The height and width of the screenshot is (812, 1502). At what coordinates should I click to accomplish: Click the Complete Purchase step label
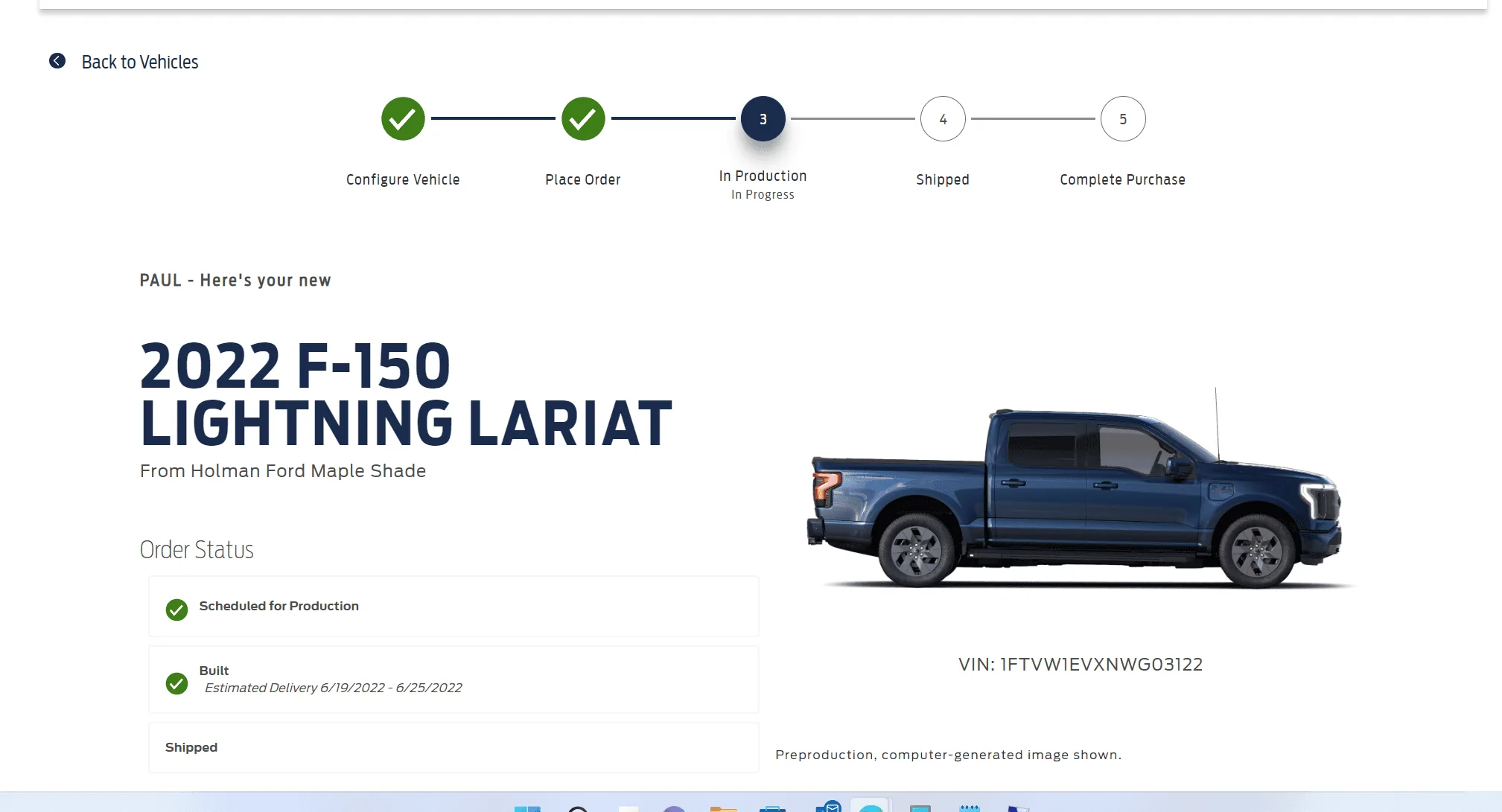(x=1123, y=179)
